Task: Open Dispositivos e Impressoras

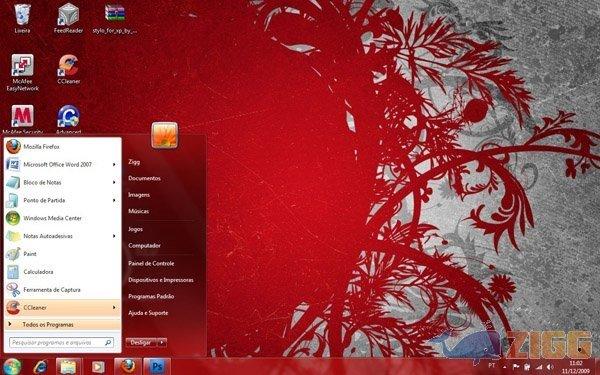Action: point(161,280)
